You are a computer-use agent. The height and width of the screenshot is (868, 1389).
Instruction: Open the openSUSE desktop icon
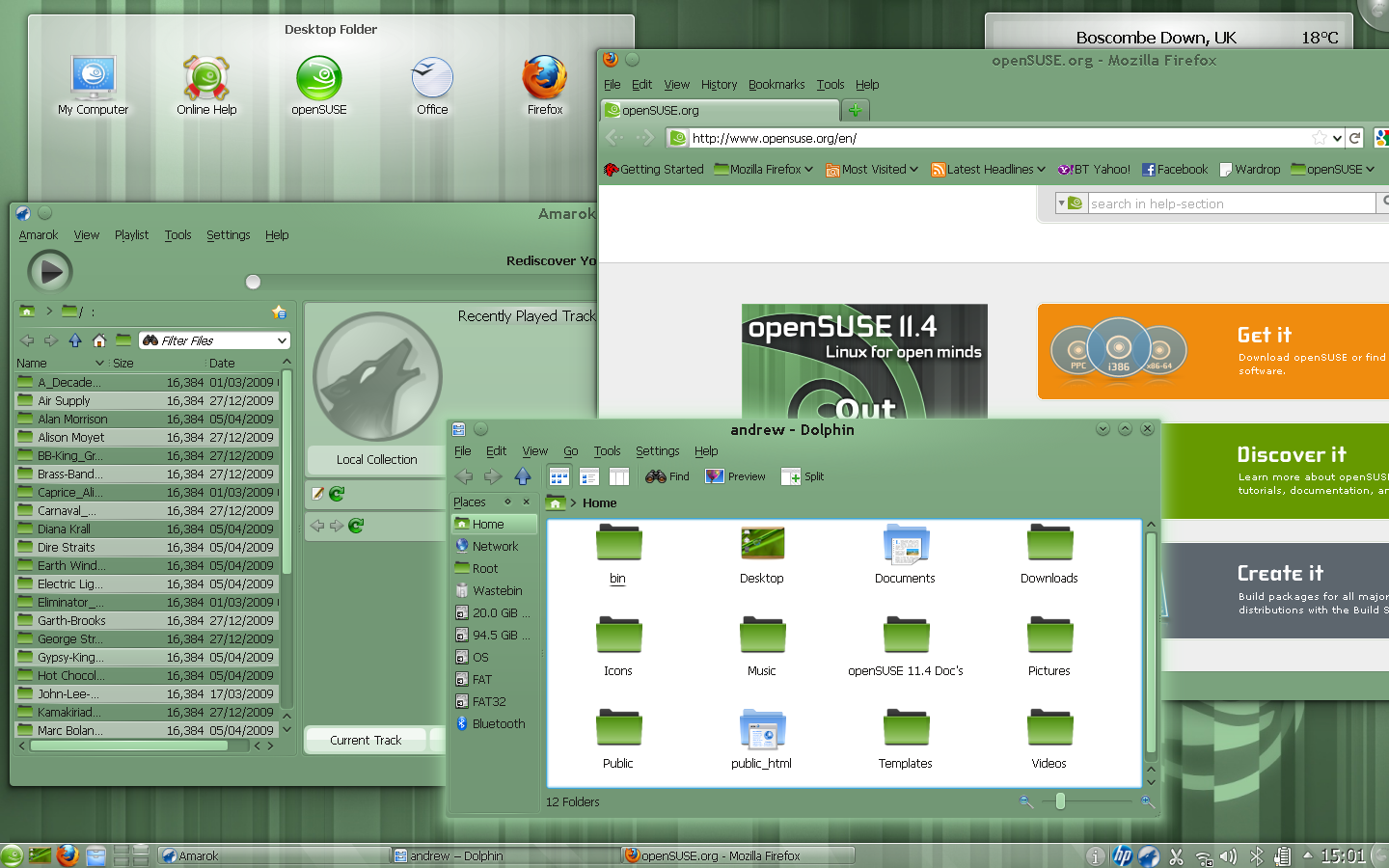tap(319, 87)
